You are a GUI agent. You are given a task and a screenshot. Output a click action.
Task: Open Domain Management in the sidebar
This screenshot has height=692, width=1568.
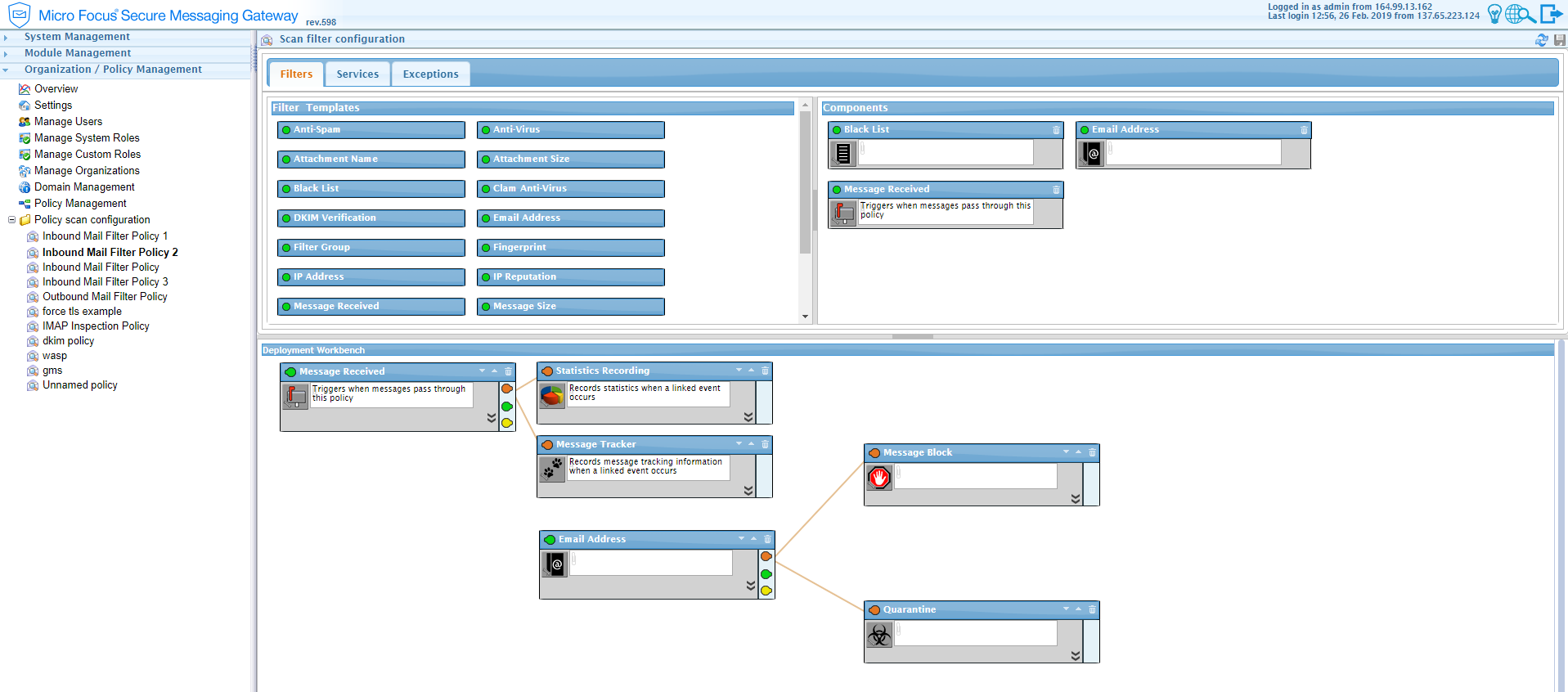coord(84,186)
